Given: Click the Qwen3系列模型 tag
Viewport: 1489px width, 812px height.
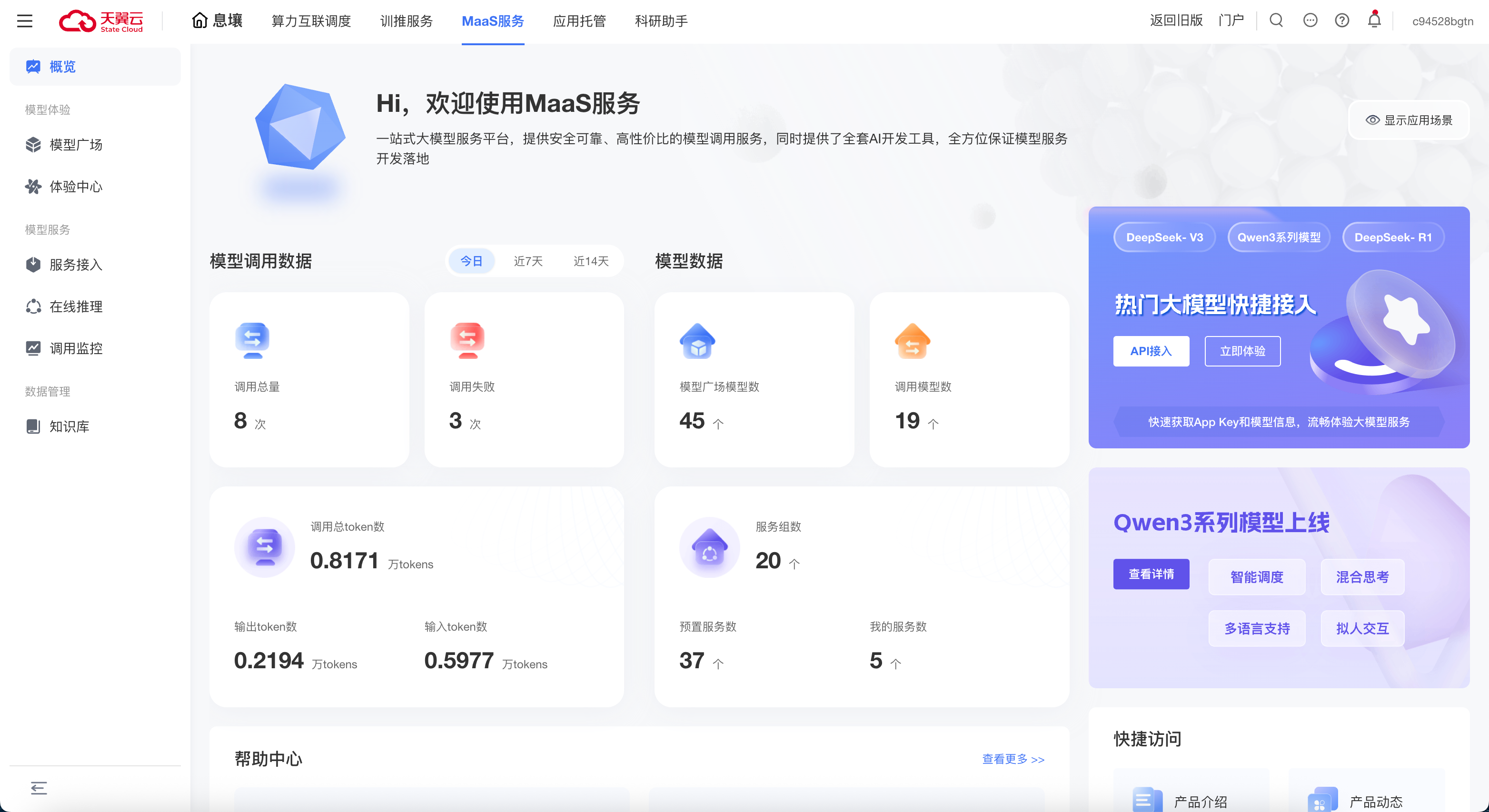Looking at the screenshot, I should 1279,238.
